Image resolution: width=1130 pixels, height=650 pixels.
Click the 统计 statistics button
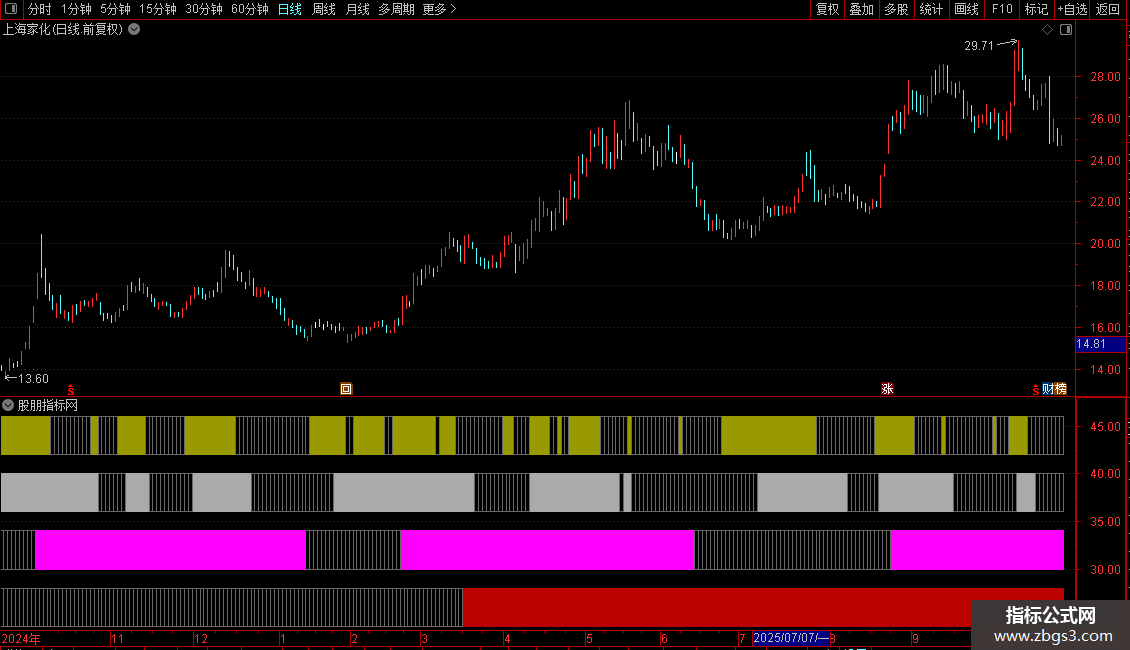click(x=931, y=9)
